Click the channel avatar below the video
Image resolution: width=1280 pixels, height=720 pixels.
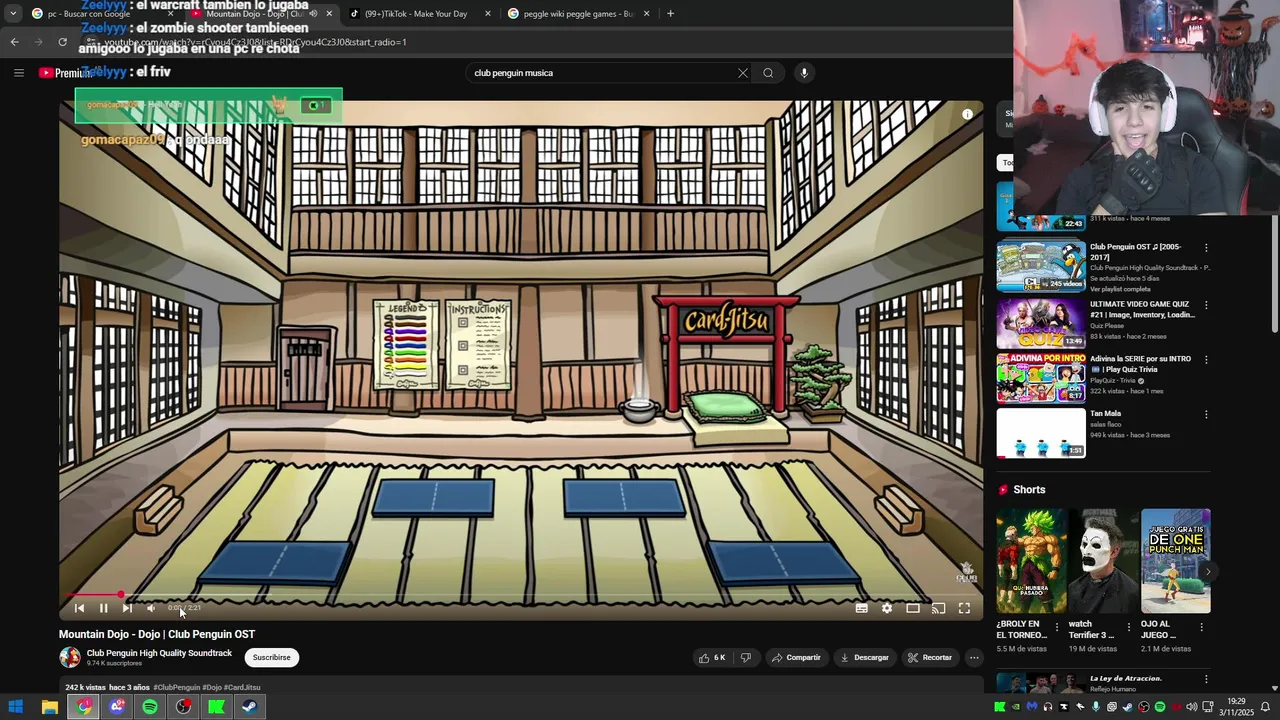coord(70,657)
